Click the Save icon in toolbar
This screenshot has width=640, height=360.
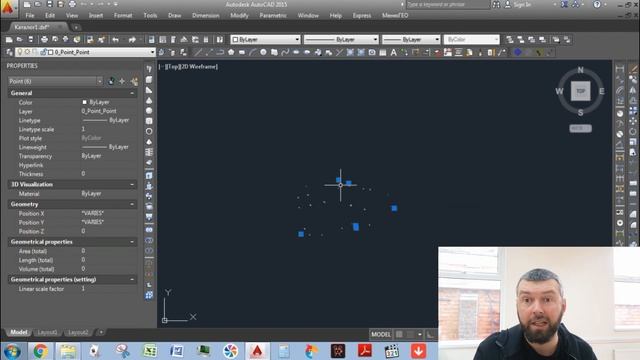[x=31, y=40]
